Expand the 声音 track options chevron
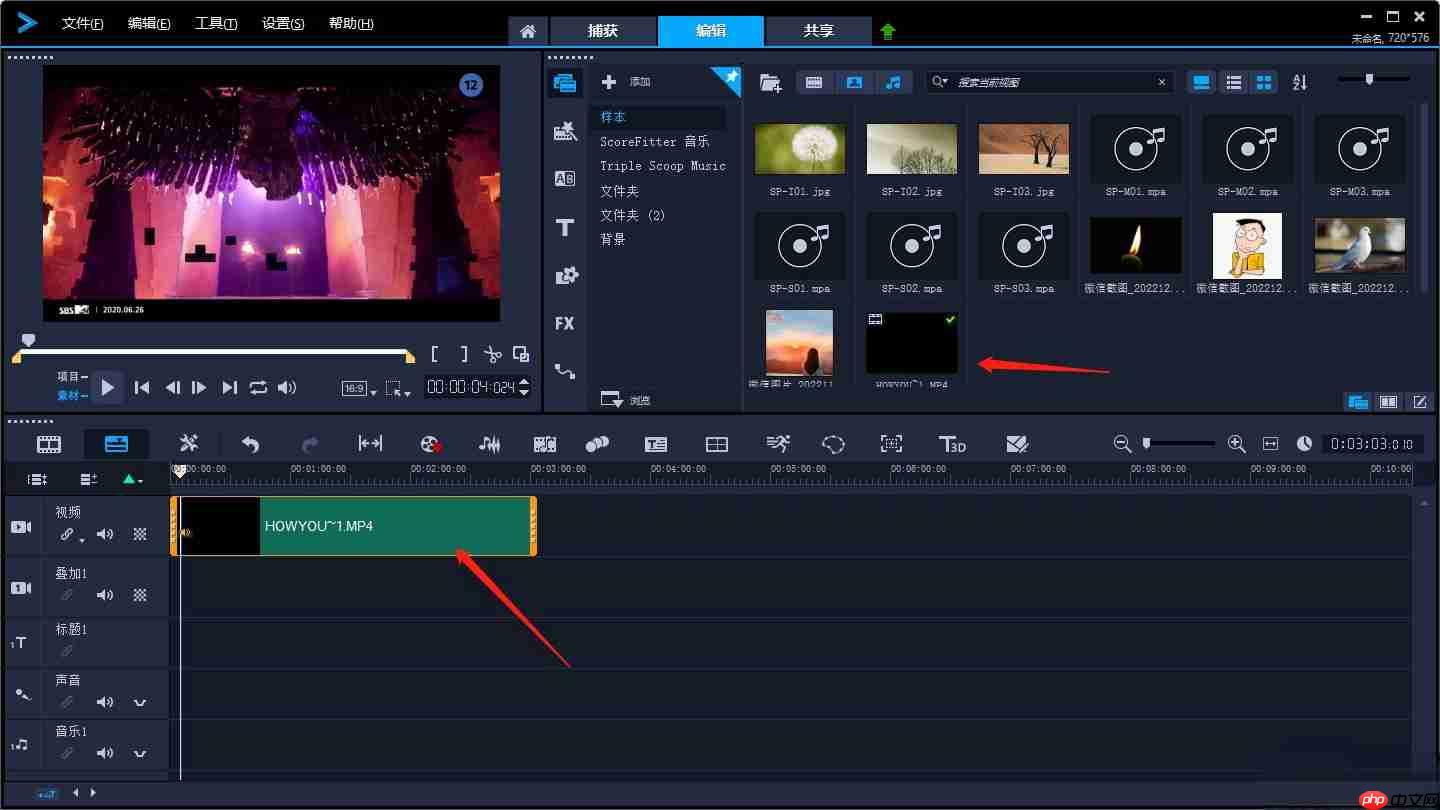The image size is (1440, 810). tap(140, 703)
